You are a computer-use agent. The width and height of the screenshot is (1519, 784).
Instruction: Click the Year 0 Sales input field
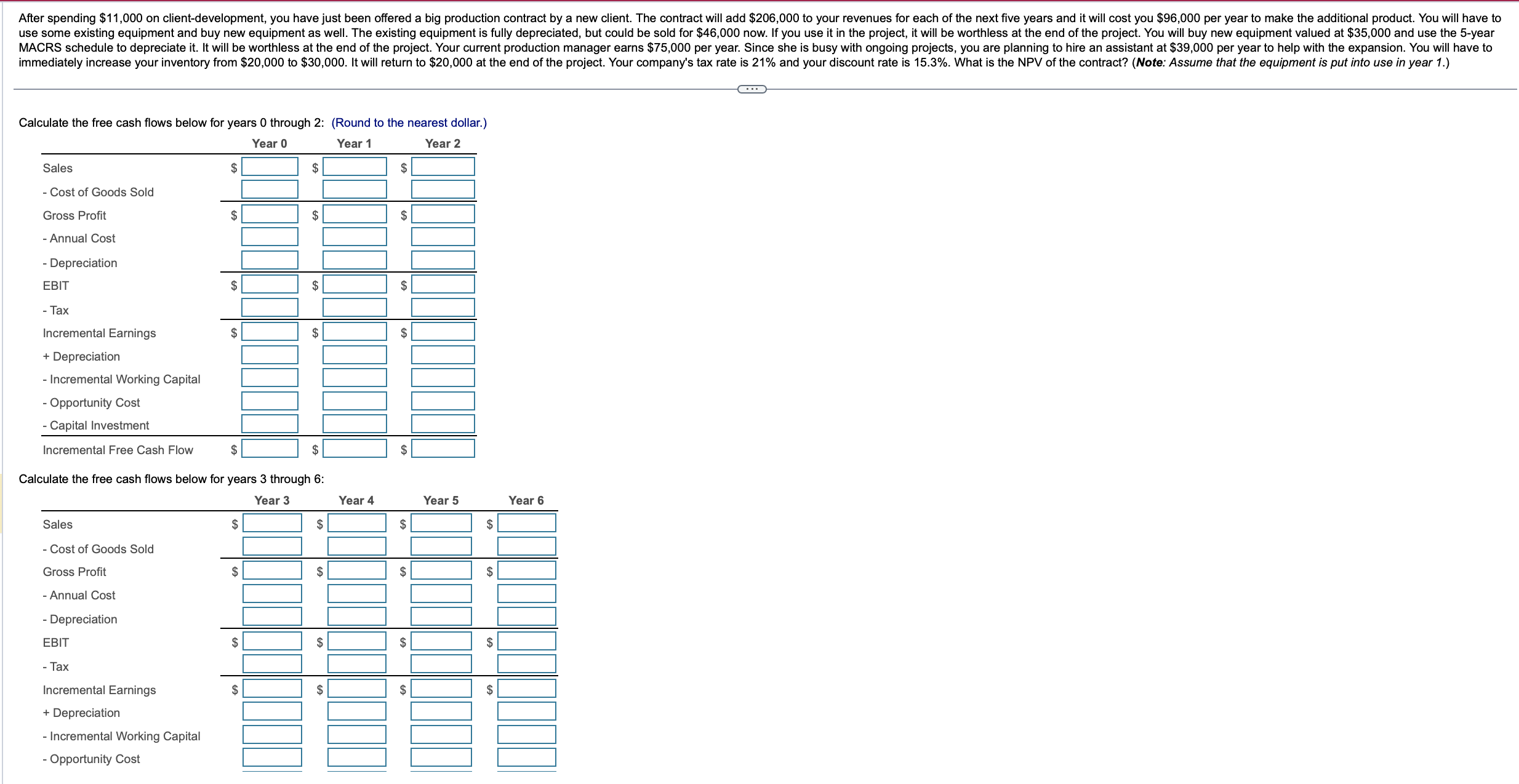pos(270,167)
